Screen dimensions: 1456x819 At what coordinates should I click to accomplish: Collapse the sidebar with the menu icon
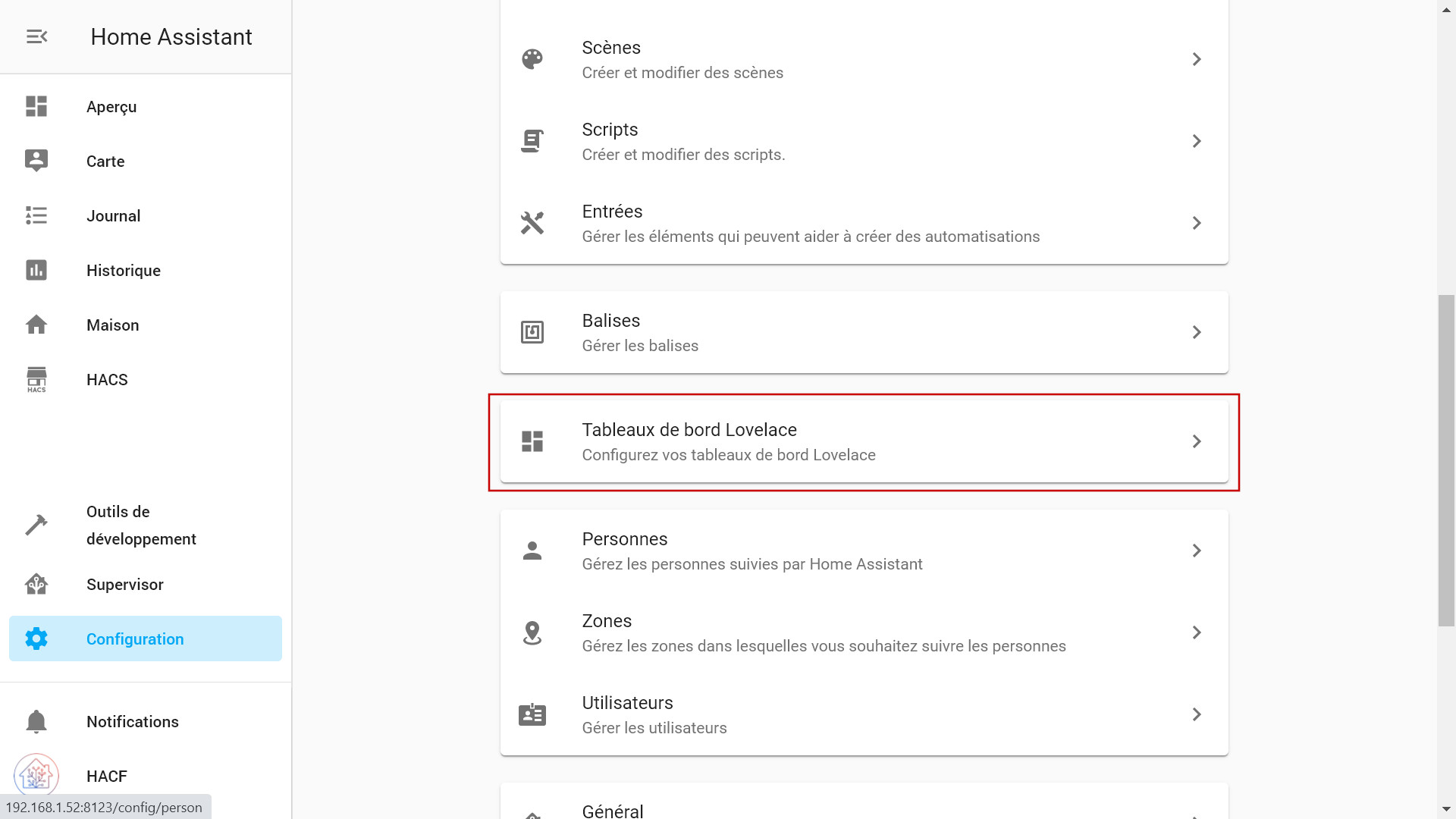tap(36, 36)
